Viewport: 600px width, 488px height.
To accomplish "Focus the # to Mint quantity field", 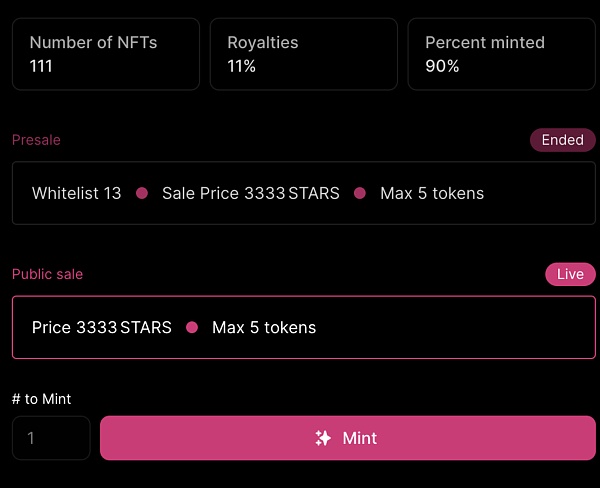I will pos(51,438).
